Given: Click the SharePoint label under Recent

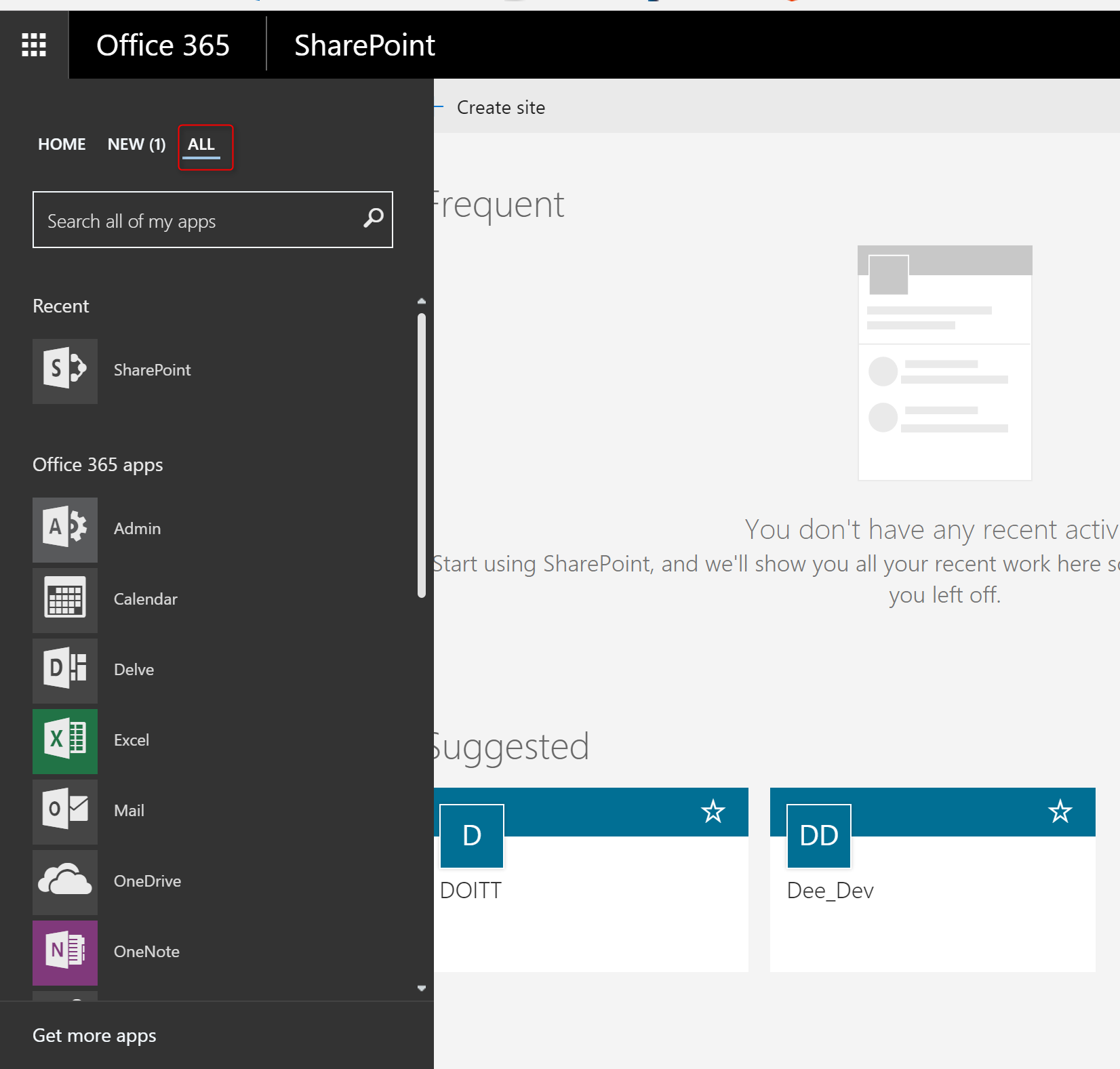Looking at the screenshot, I should 153,370.
